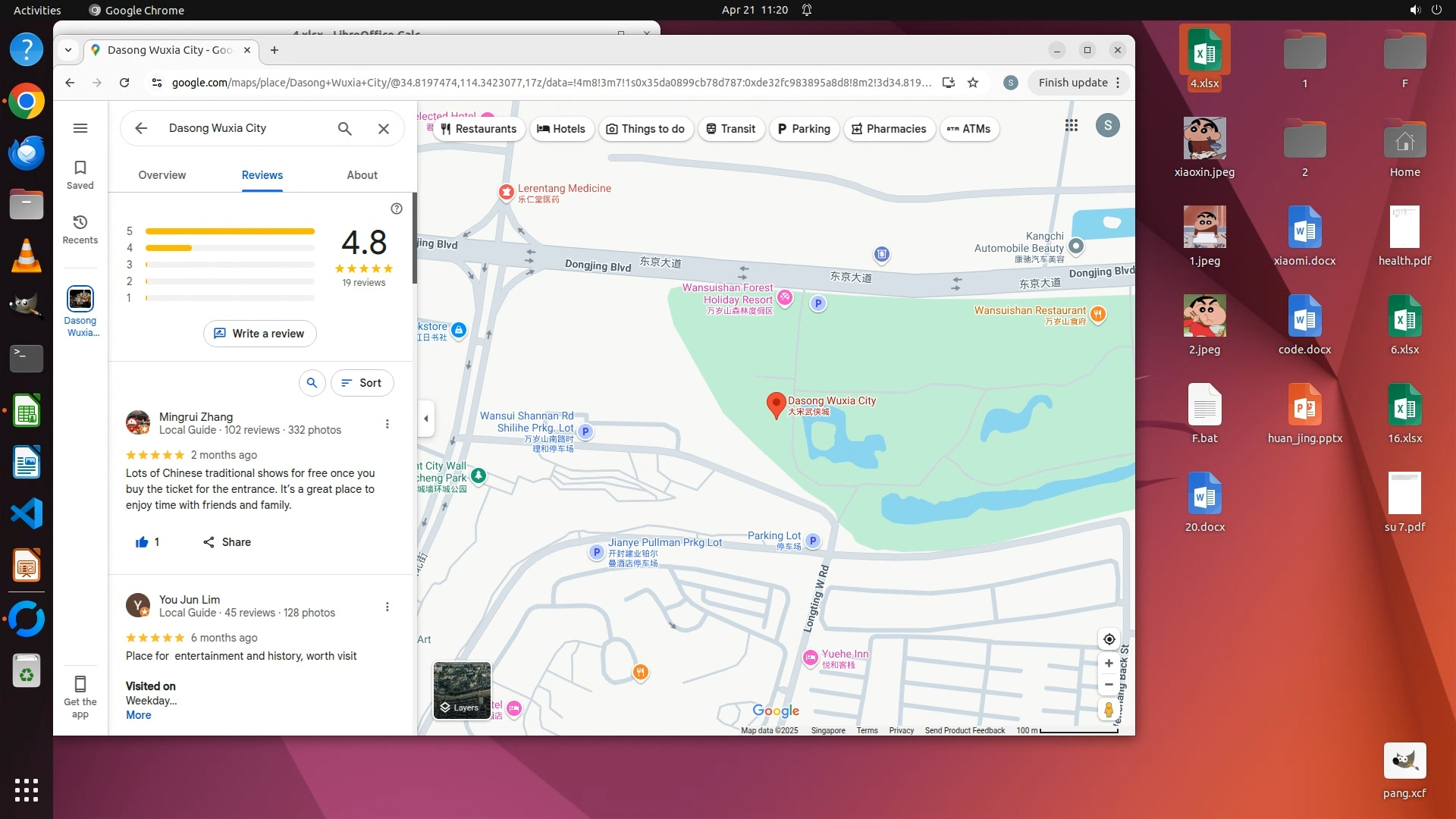
Task: Open Saved places bookmark icon
Action: coord(80,174)
